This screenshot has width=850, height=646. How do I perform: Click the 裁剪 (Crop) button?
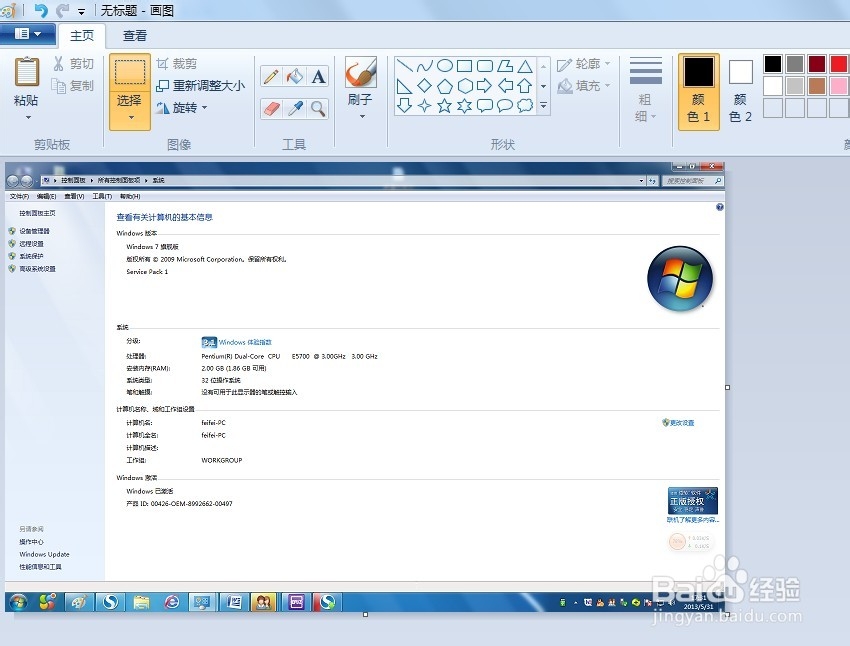click(x=177, y=64)
